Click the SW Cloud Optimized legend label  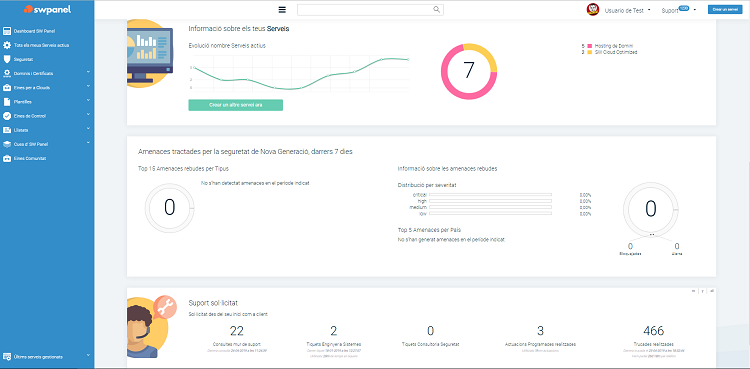616,52
